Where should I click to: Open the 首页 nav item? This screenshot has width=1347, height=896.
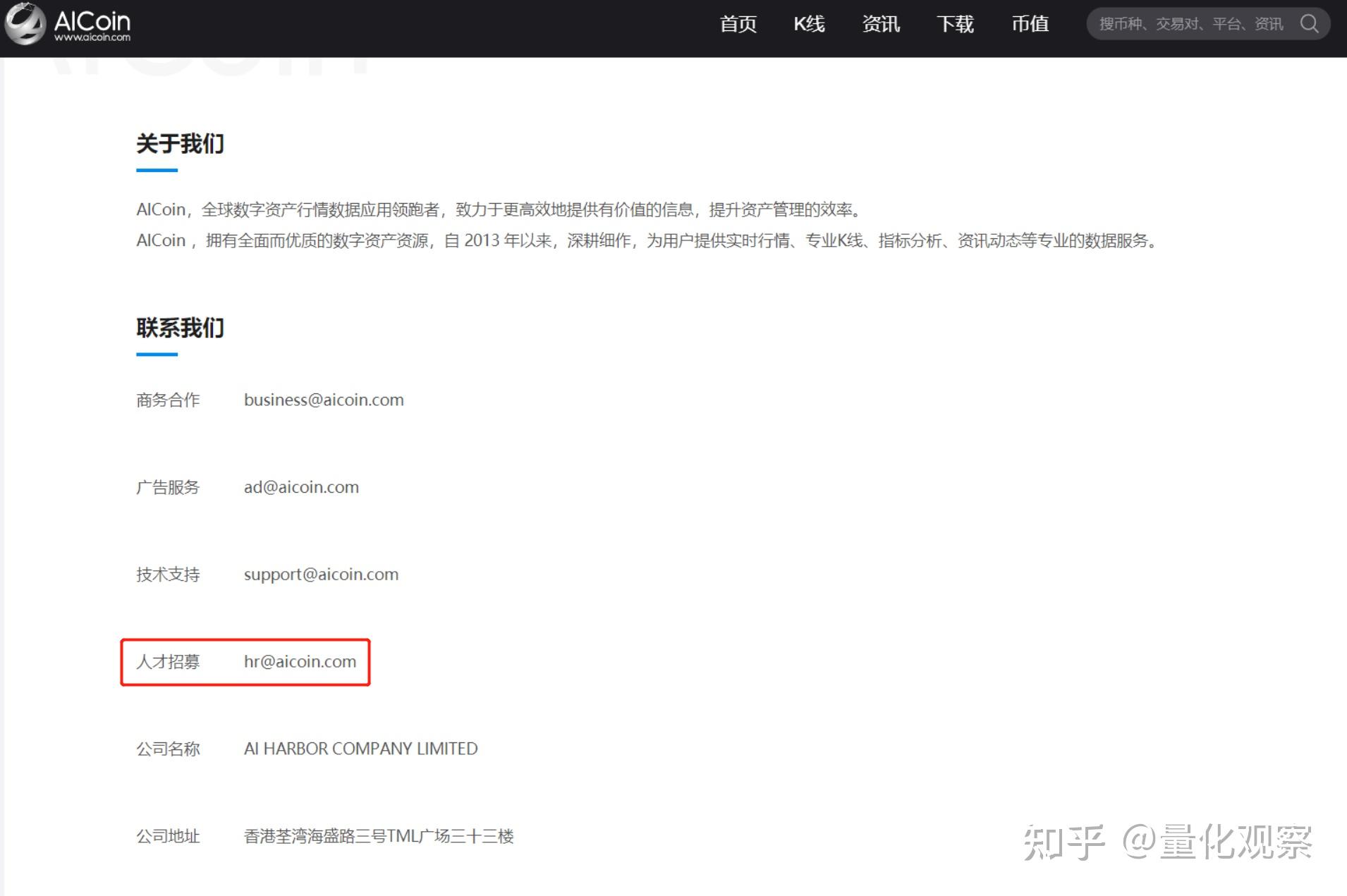[738, 24]
